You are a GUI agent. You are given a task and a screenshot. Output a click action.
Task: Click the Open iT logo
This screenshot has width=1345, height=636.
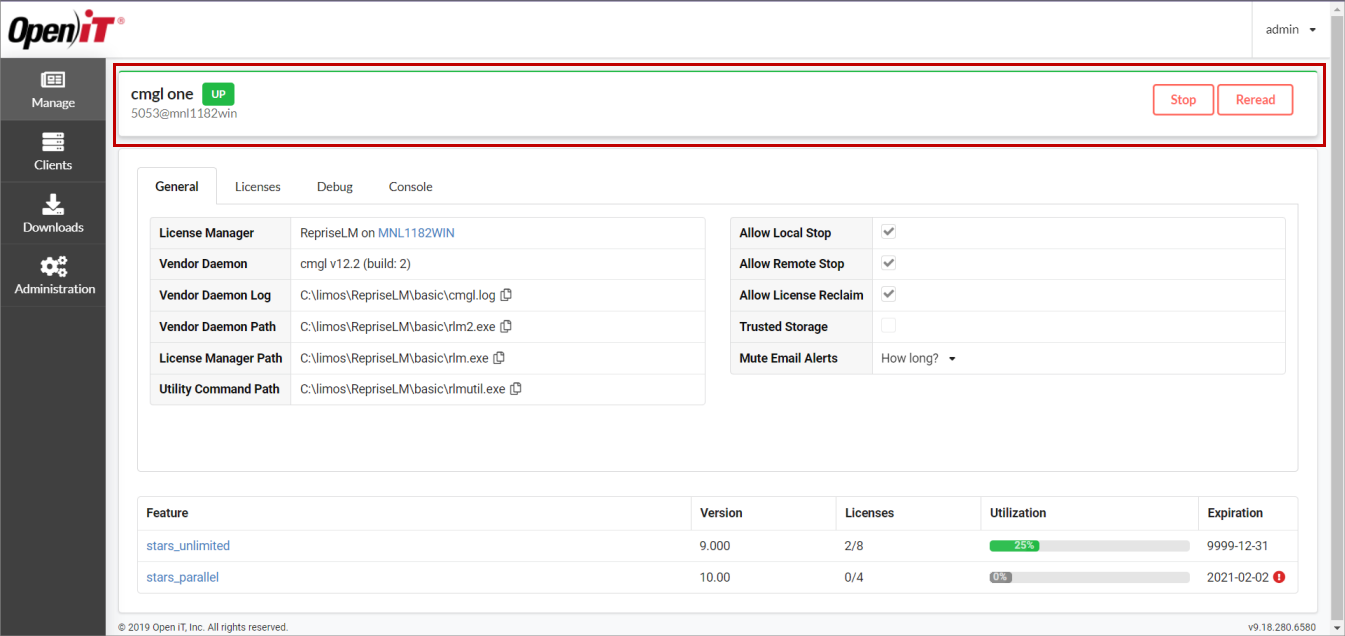(66, 30)
